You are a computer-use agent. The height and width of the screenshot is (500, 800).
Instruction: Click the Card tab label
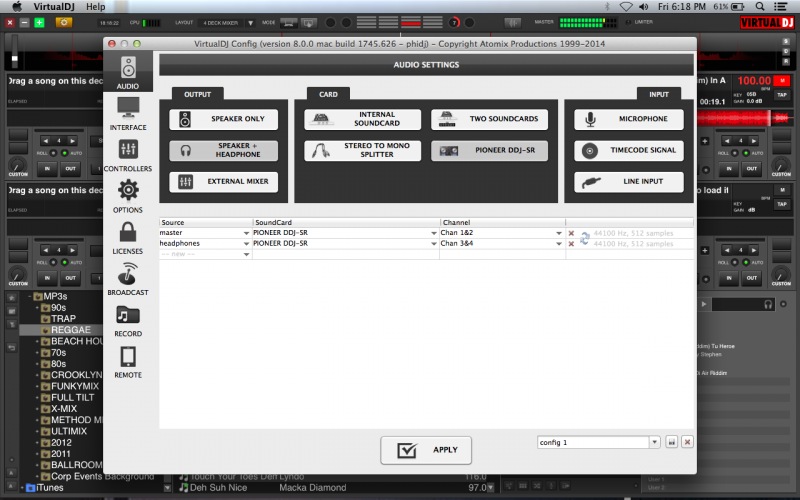tap(328, 94)
